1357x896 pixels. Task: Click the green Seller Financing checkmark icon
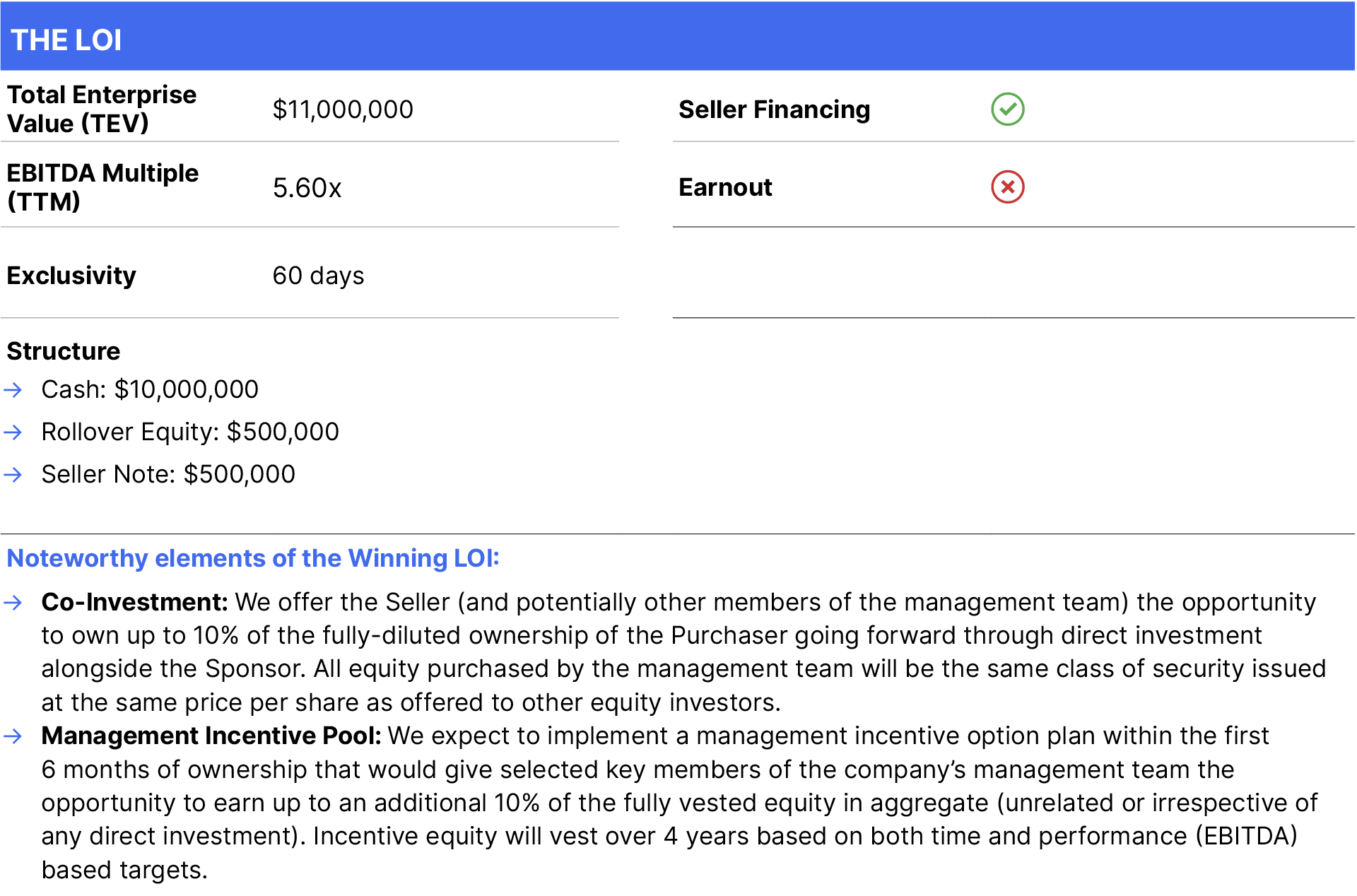[1007, 110]
